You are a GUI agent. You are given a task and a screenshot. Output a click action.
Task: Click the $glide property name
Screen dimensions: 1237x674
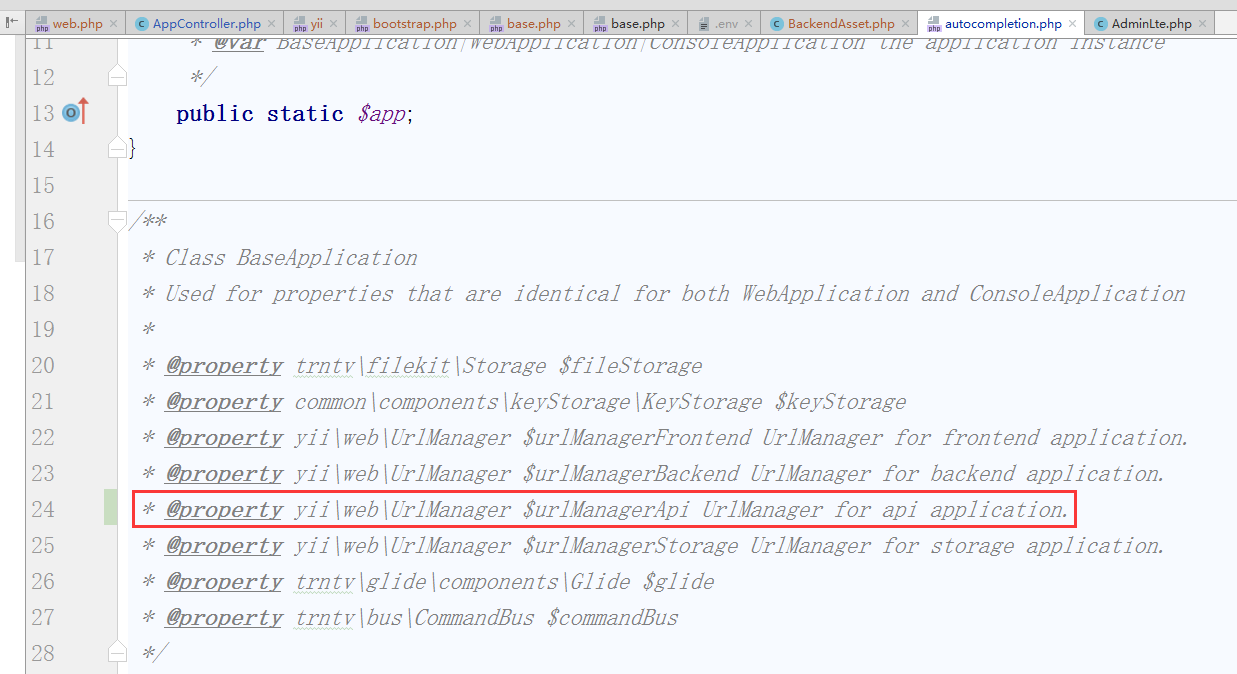(x=678, y=581)
